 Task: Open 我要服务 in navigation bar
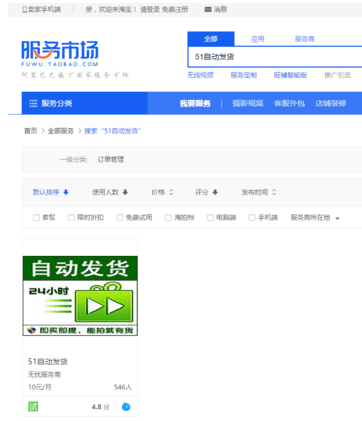(195, 103)
